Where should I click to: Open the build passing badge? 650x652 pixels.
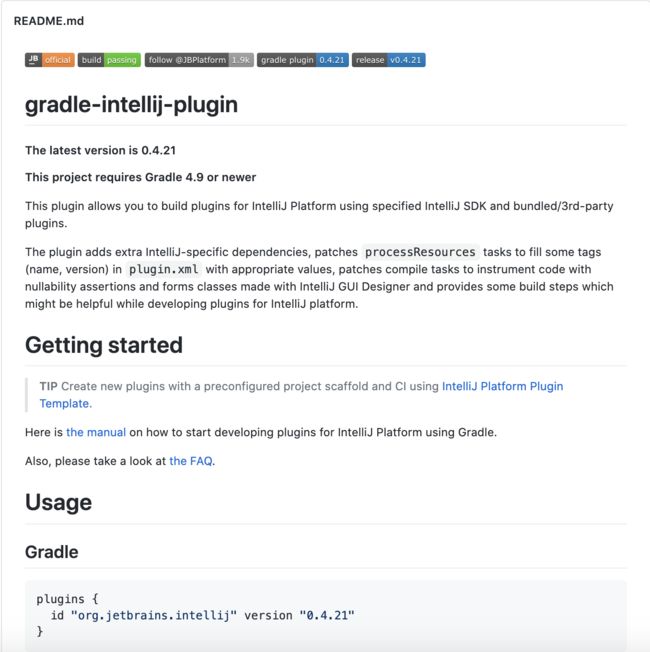(x=109, y=60)
